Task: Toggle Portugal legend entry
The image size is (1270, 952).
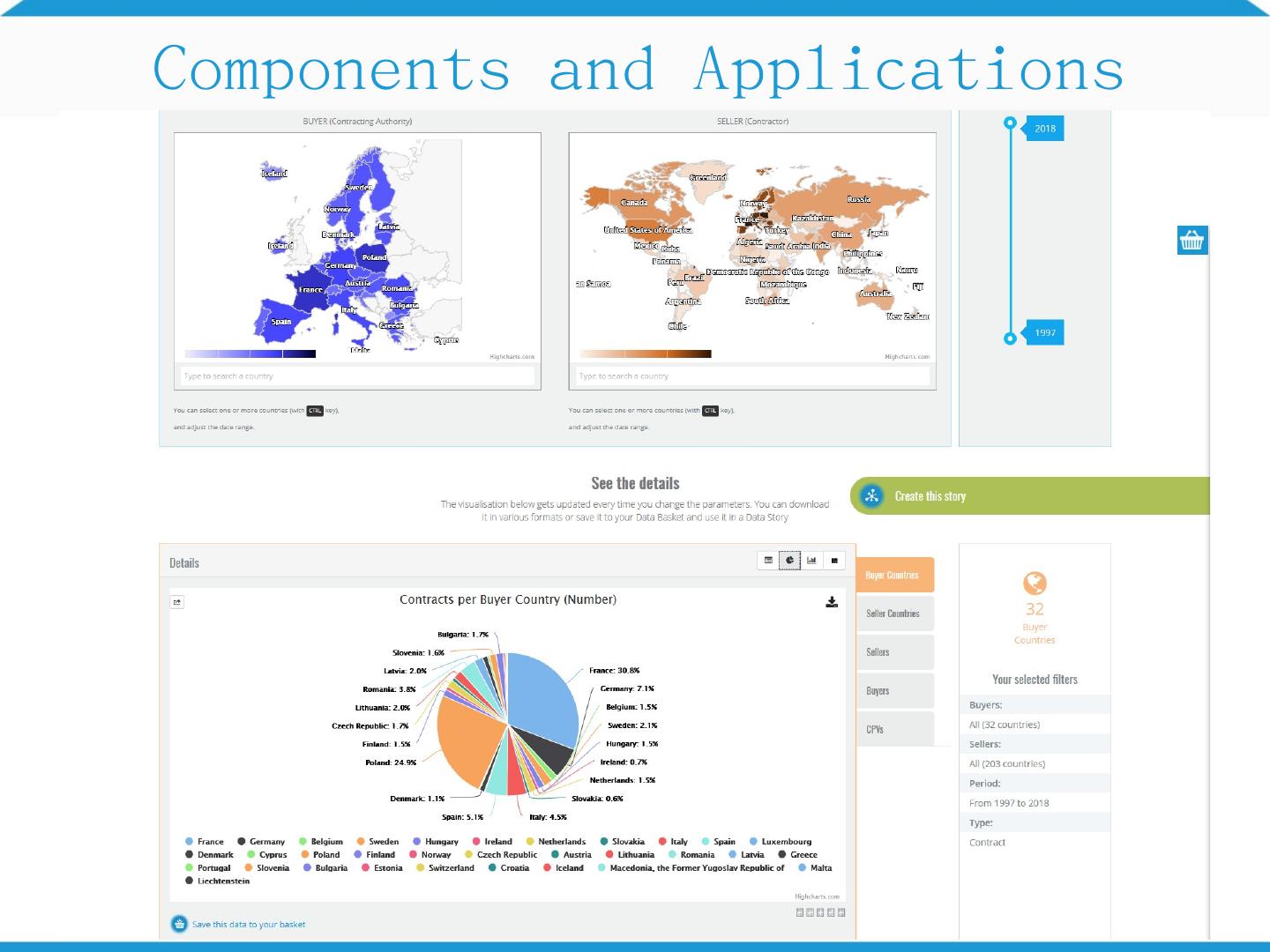Action: [208, 868]
